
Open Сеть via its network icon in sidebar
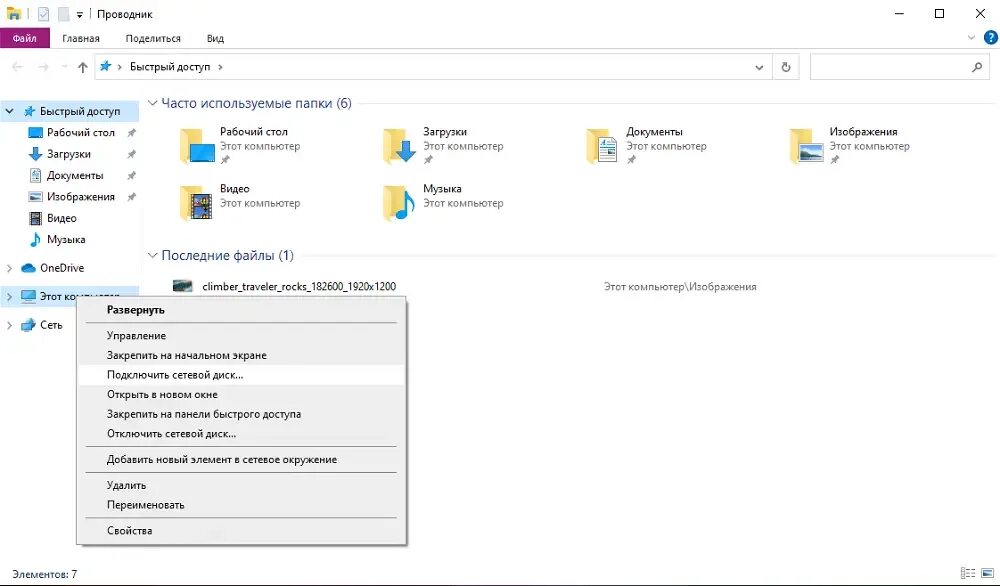point(29,324)
